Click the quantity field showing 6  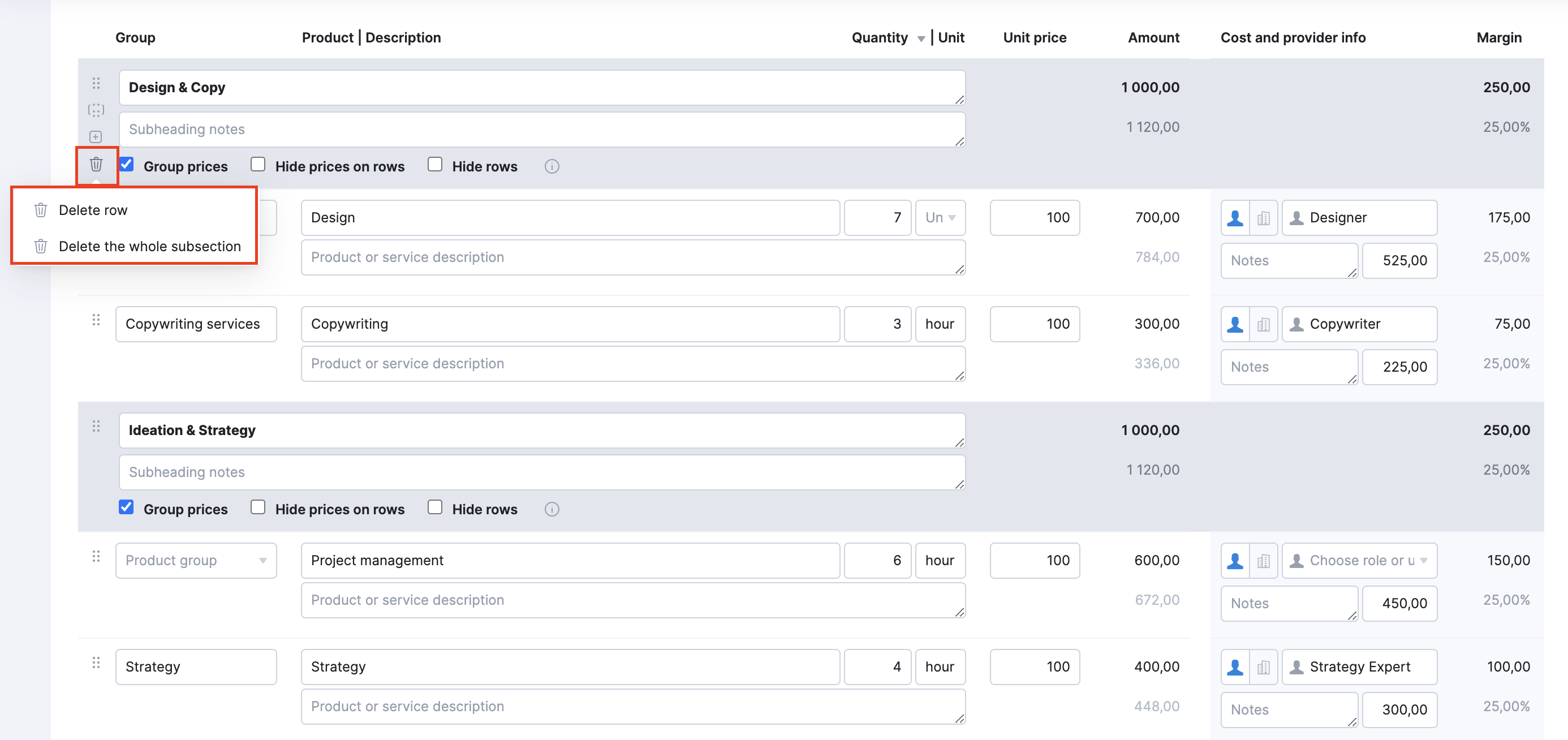pos(878,561)
